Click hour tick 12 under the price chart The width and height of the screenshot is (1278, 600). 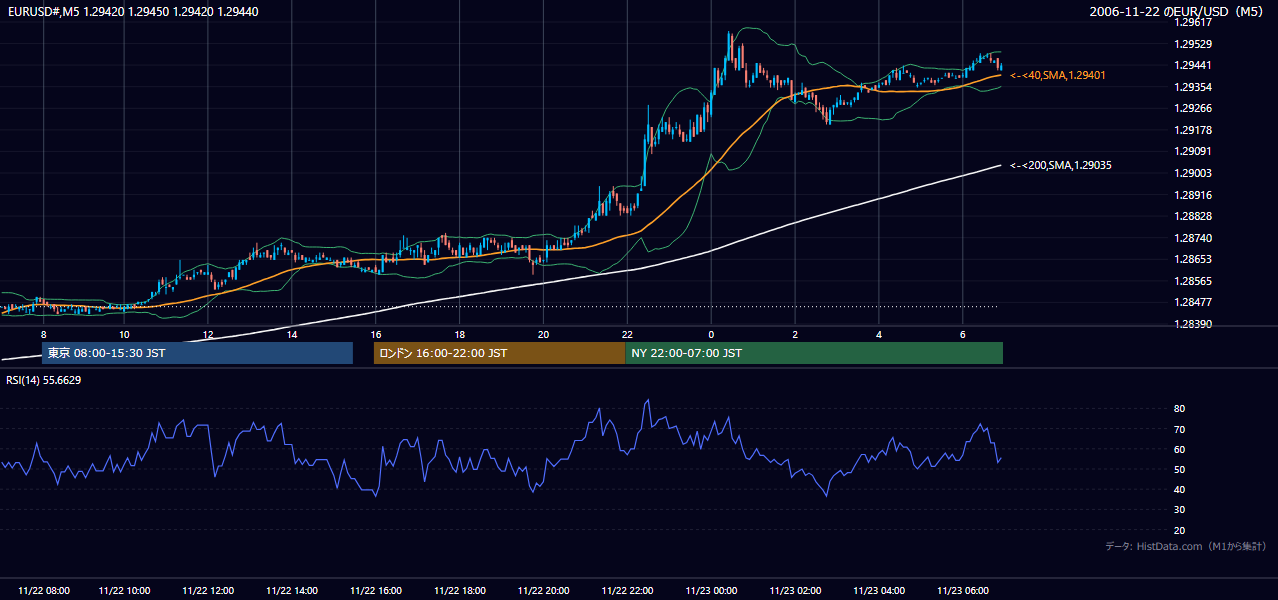(208, 334)
